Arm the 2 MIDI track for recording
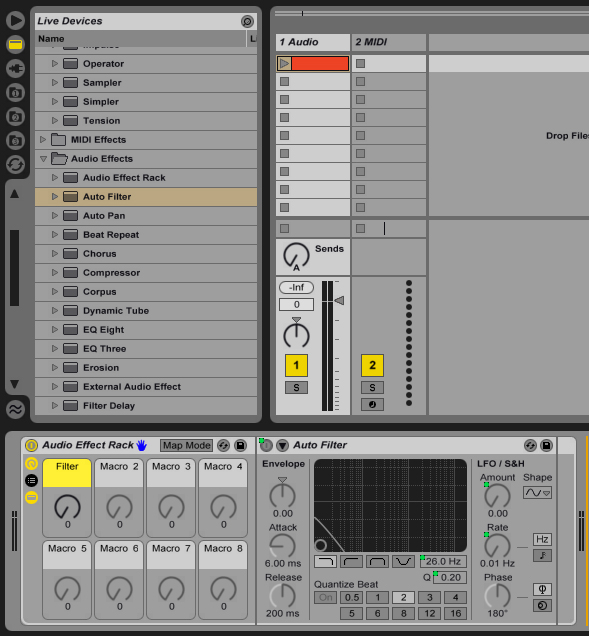The height and width of the screenshot is (636, 589). point(372,404)
